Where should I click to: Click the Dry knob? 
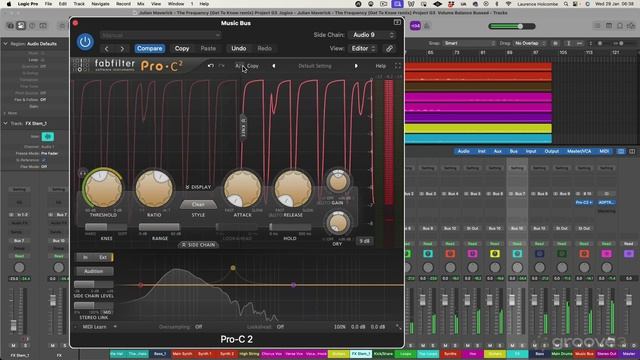[x=338, y=223]
